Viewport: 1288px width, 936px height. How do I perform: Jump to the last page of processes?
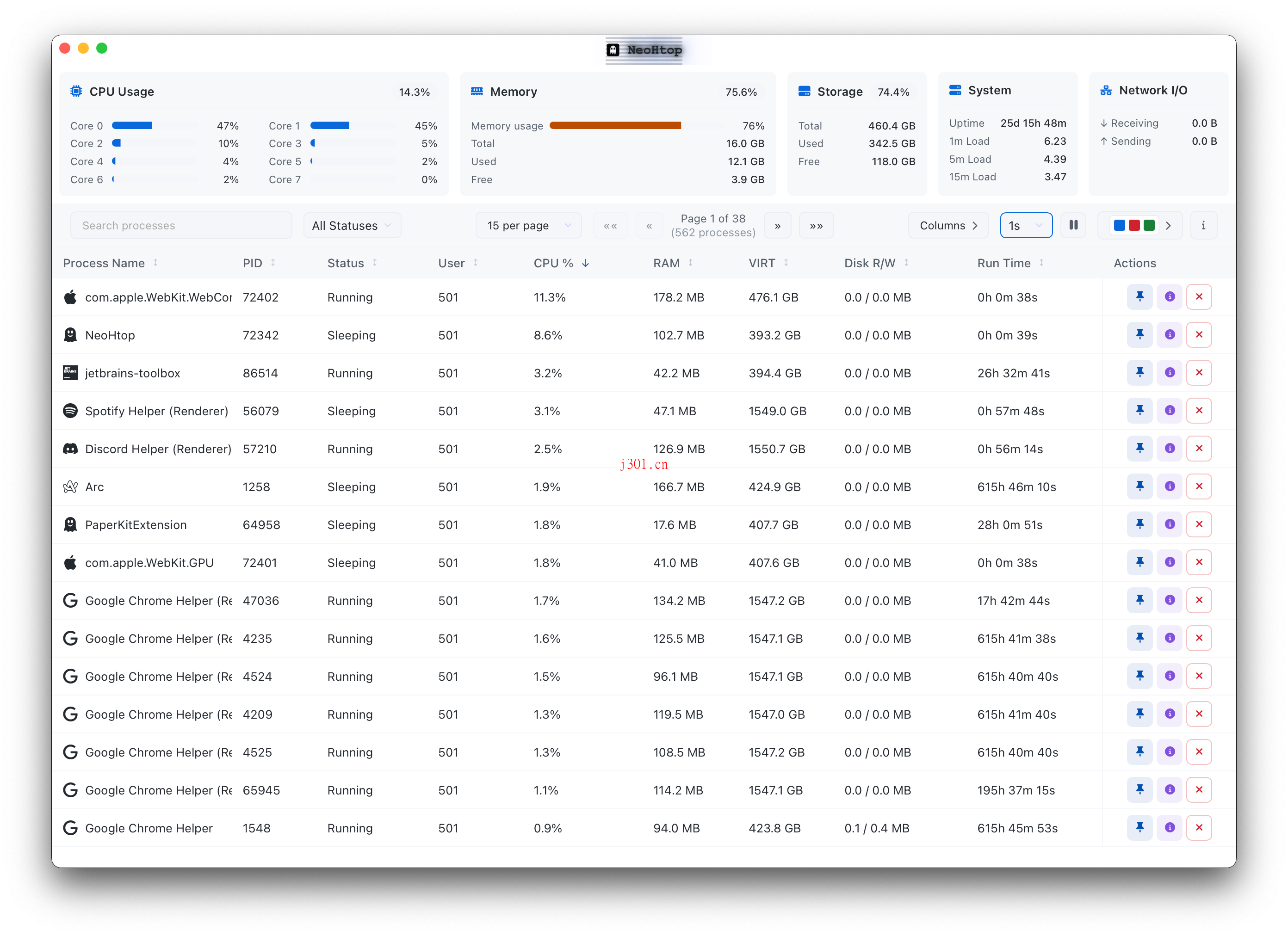click(x=816, y=225)
